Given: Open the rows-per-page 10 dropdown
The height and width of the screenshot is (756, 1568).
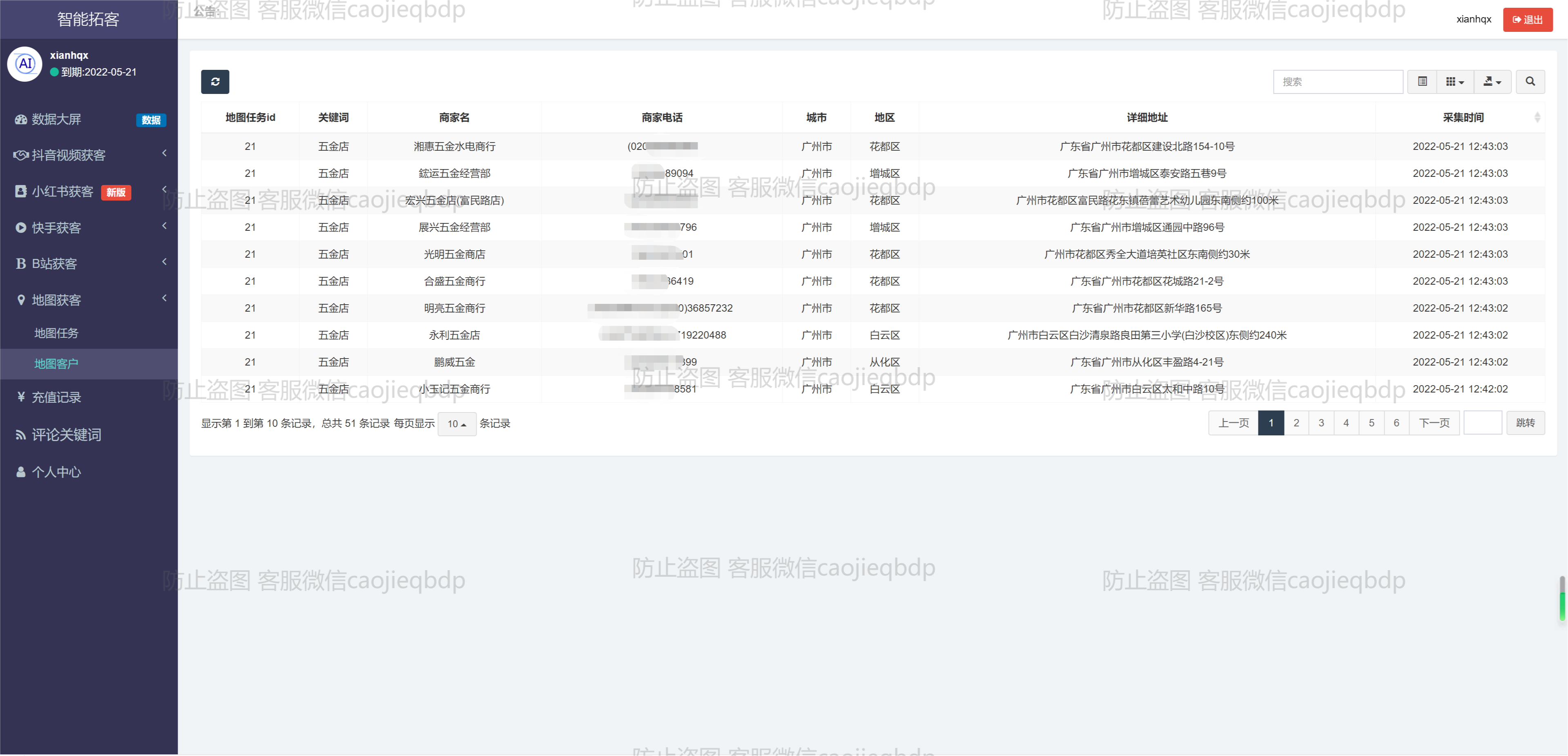Looking at the screenshot, I should coord(457,424).
